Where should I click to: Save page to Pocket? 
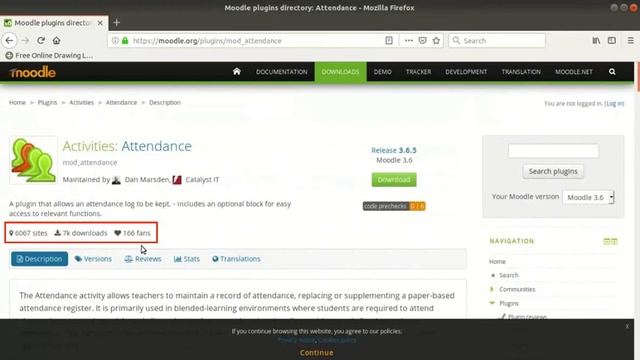click(x=422, y=40)
